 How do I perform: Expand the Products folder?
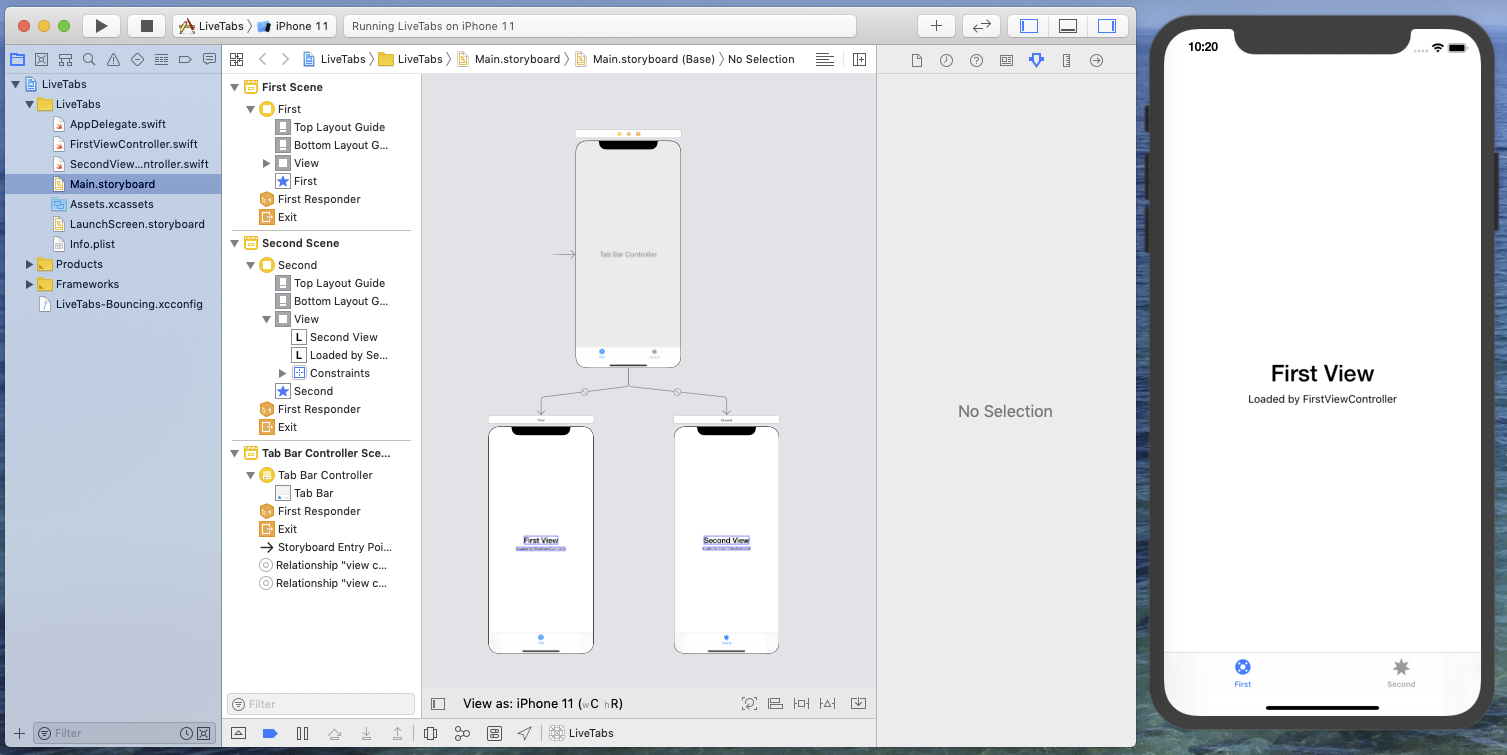click(x=29, y=264)
